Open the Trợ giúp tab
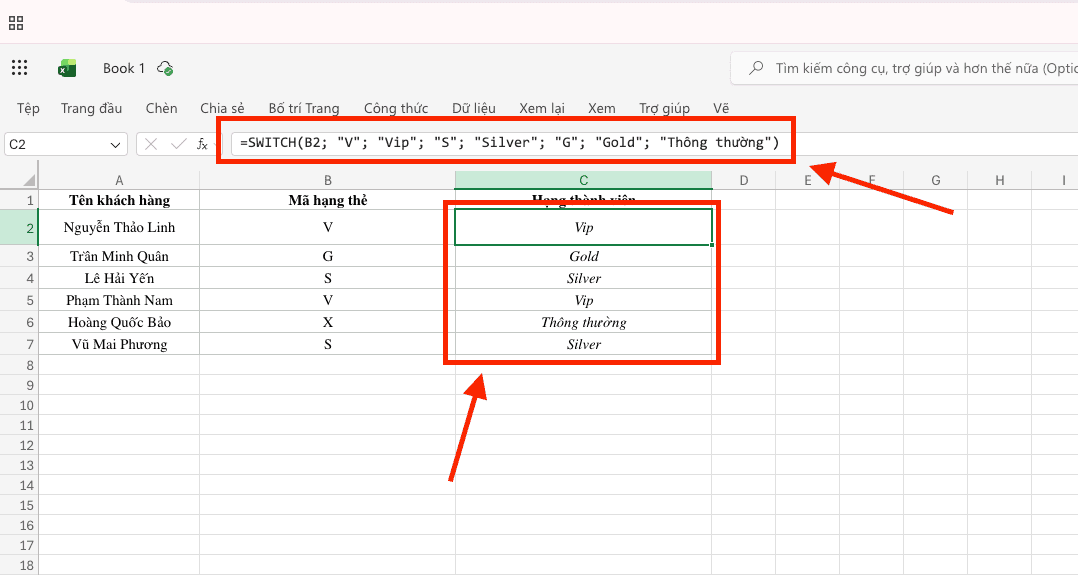 pyautogui.click(x=664, y=108)
